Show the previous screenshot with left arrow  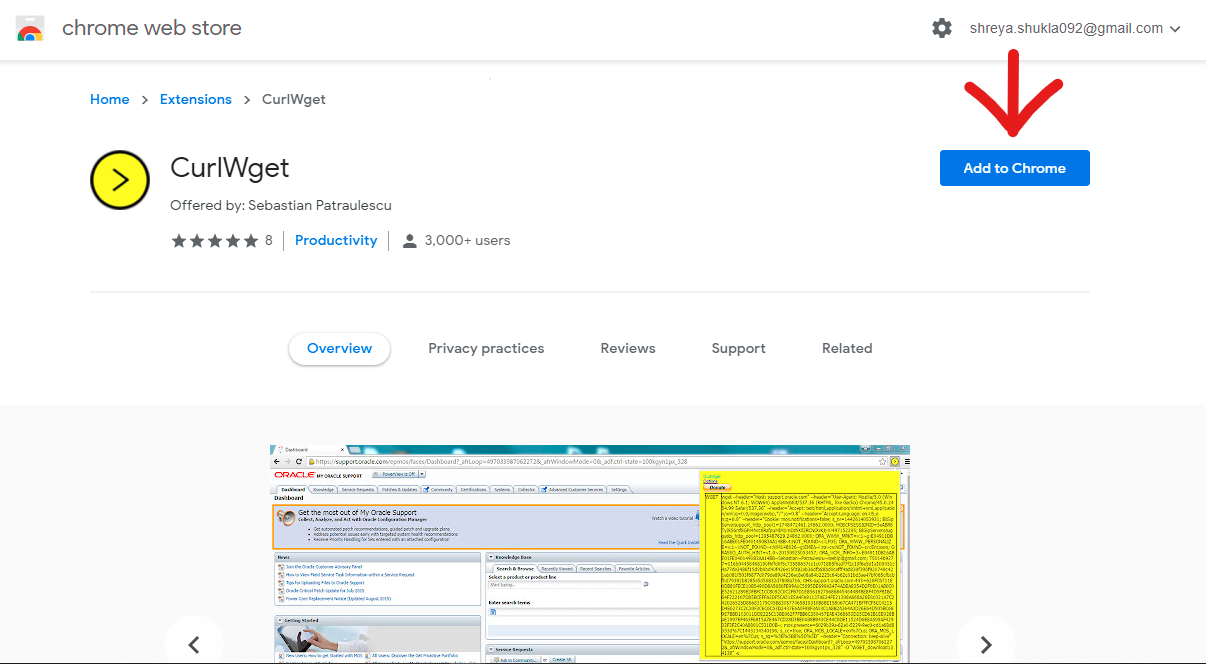(x=194, y=644)
